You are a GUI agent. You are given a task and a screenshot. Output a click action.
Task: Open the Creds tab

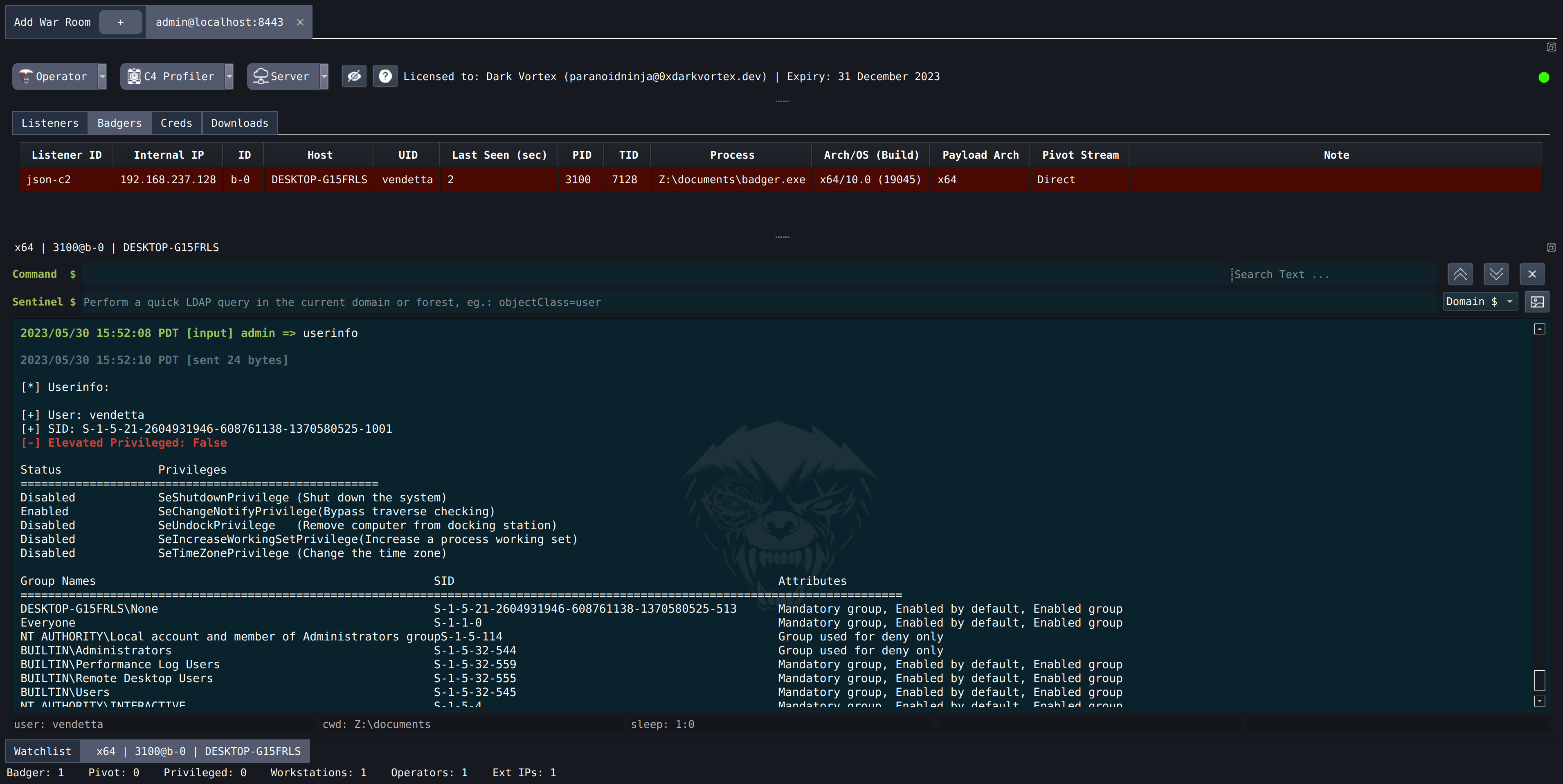tap(177, 123)
